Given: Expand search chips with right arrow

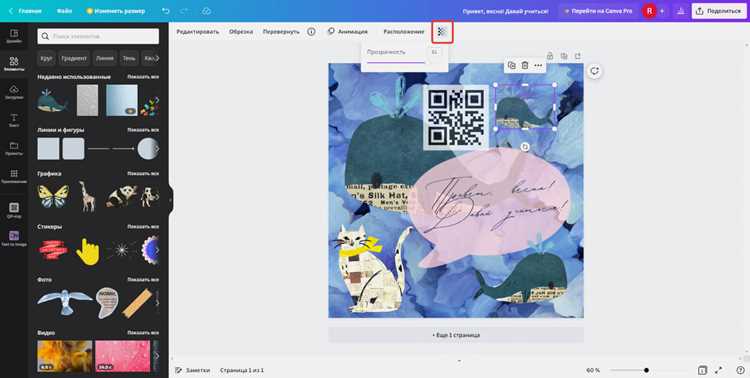Looking at the screenshot, I should tap(156, 58).
